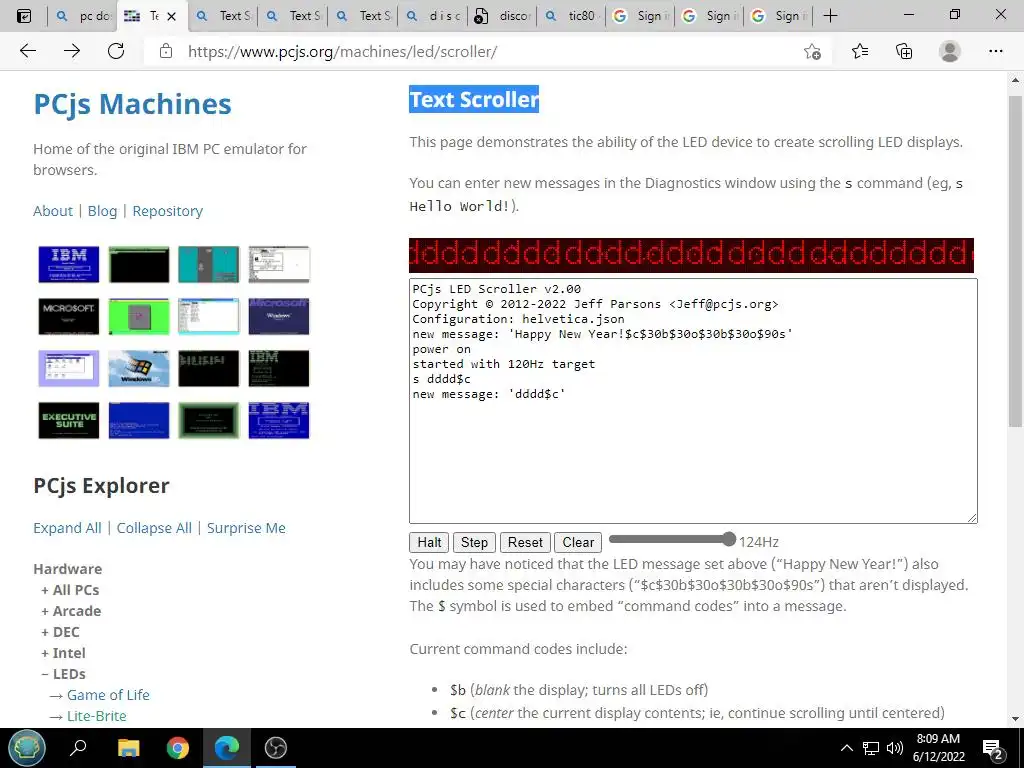Show hidden system tray icons

(846, 748)
